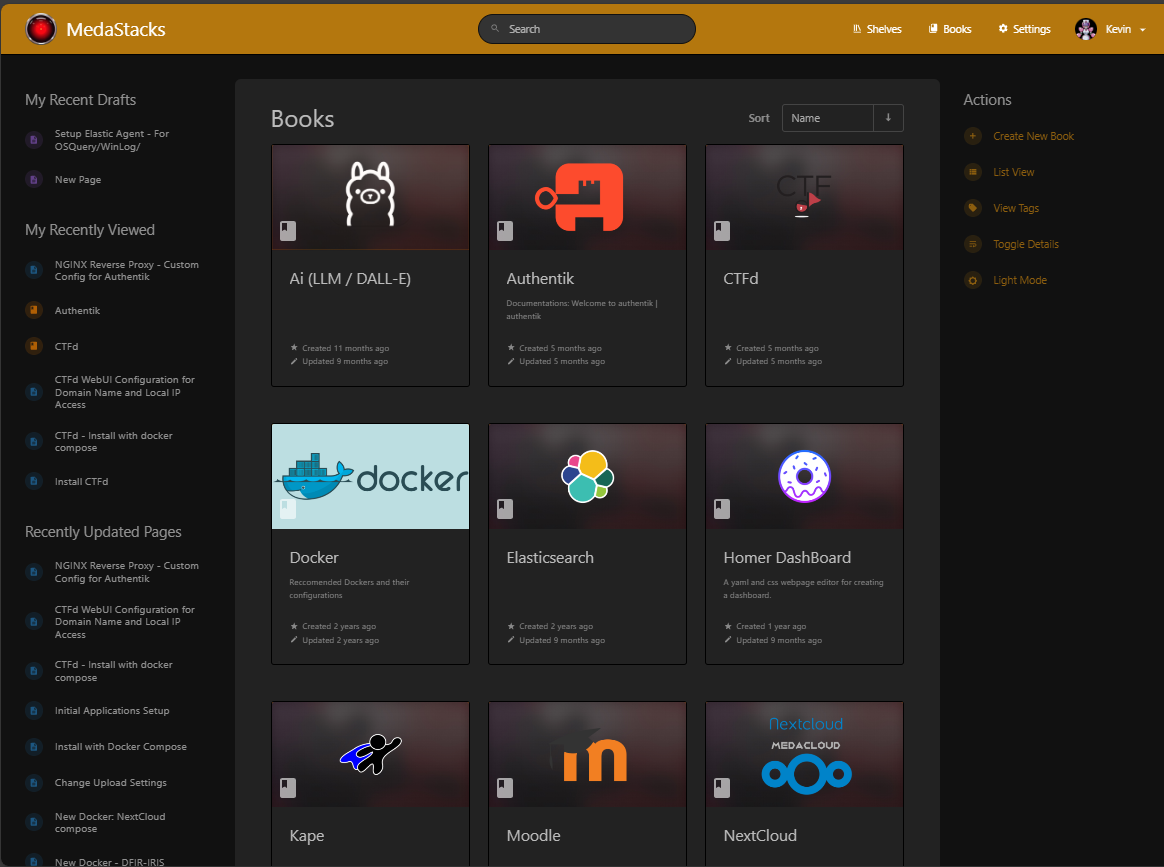Expand the Kevin user menu arrow

click(x=1142, y=30)
